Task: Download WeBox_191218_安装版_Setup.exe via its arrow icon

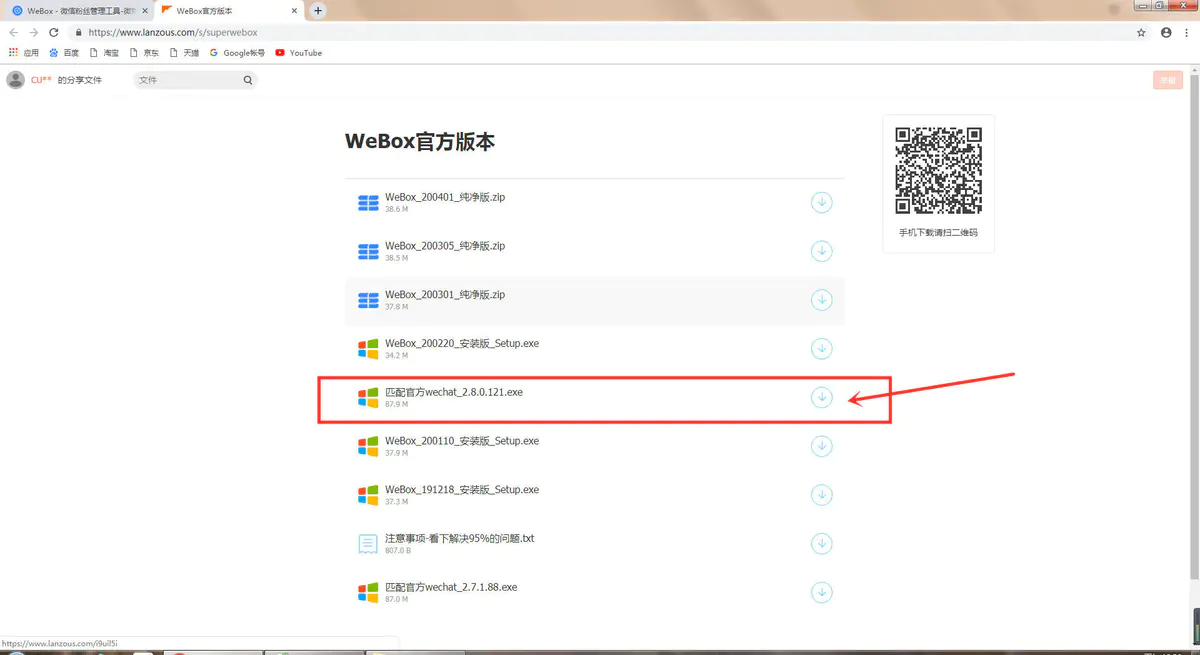Action: tap(821, 495)
